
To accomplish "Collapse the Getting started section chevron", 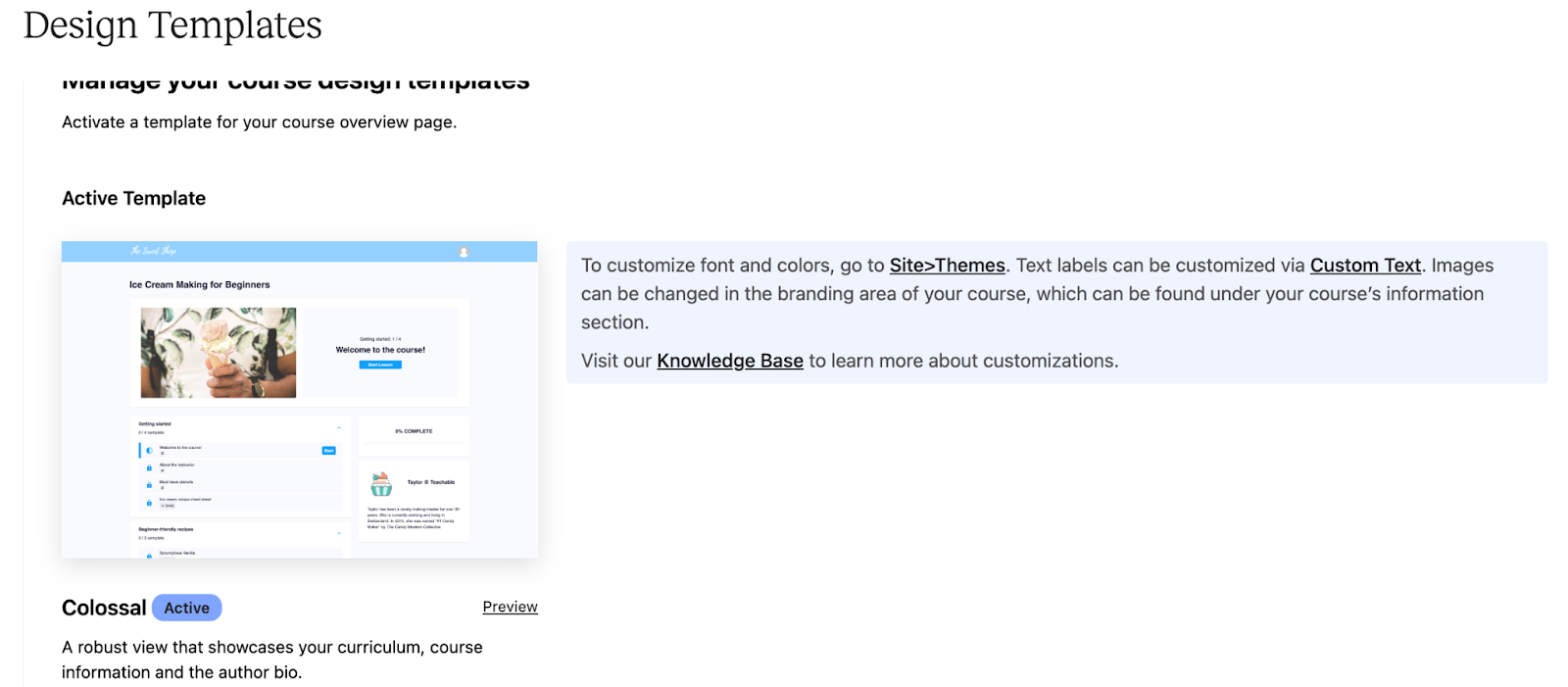I will point(339,428).
